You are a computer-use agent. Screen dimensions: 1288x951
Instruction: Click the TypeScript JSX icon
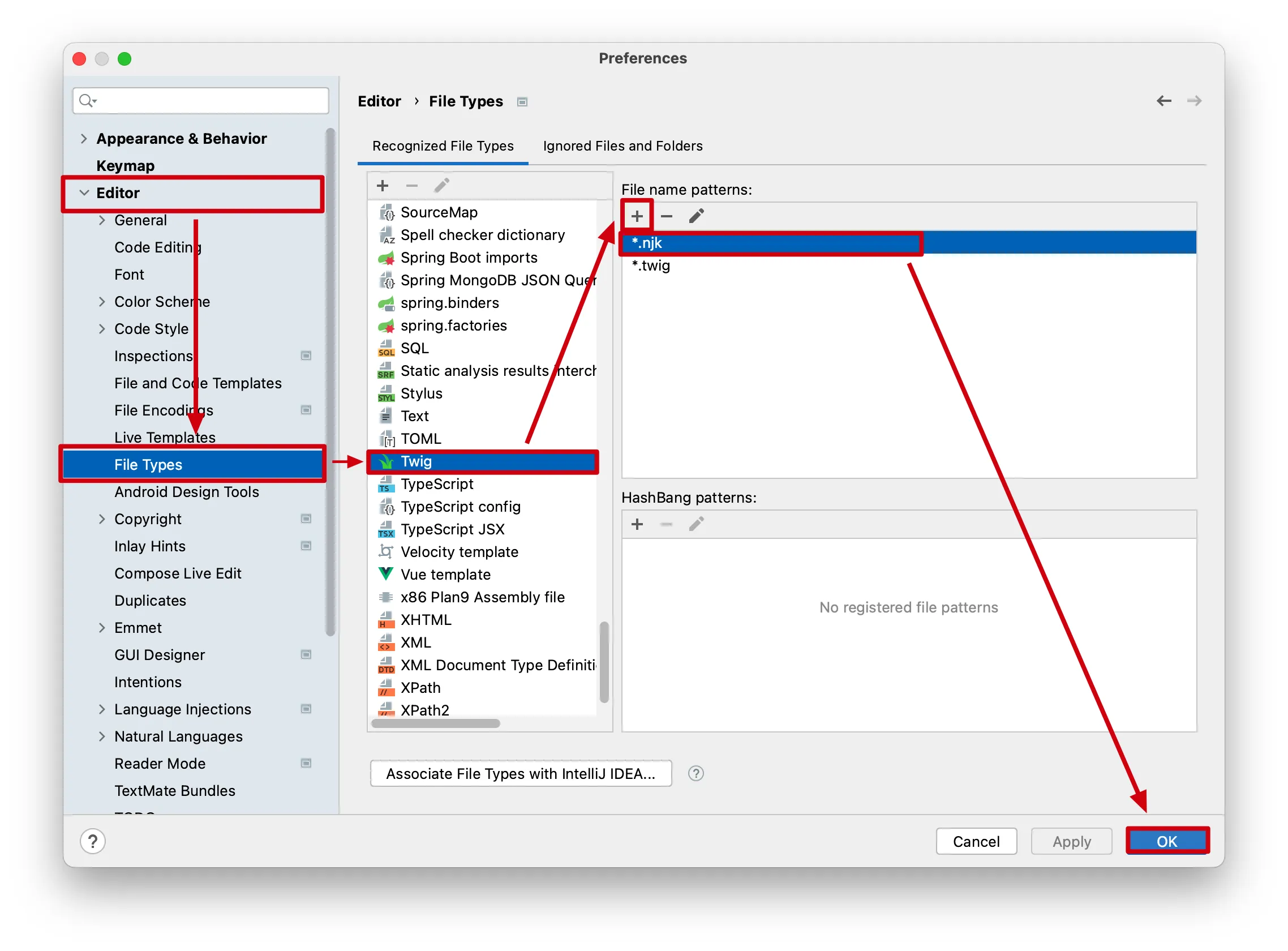(386, 530)
